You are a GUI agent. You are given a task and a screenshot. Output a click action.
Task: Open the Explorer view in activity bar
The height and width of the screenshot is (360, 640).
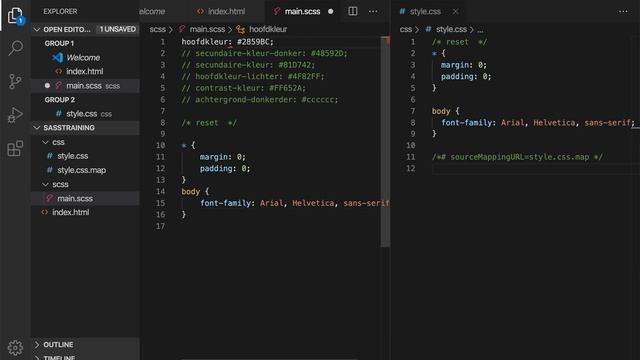click(x=15, y=16)
